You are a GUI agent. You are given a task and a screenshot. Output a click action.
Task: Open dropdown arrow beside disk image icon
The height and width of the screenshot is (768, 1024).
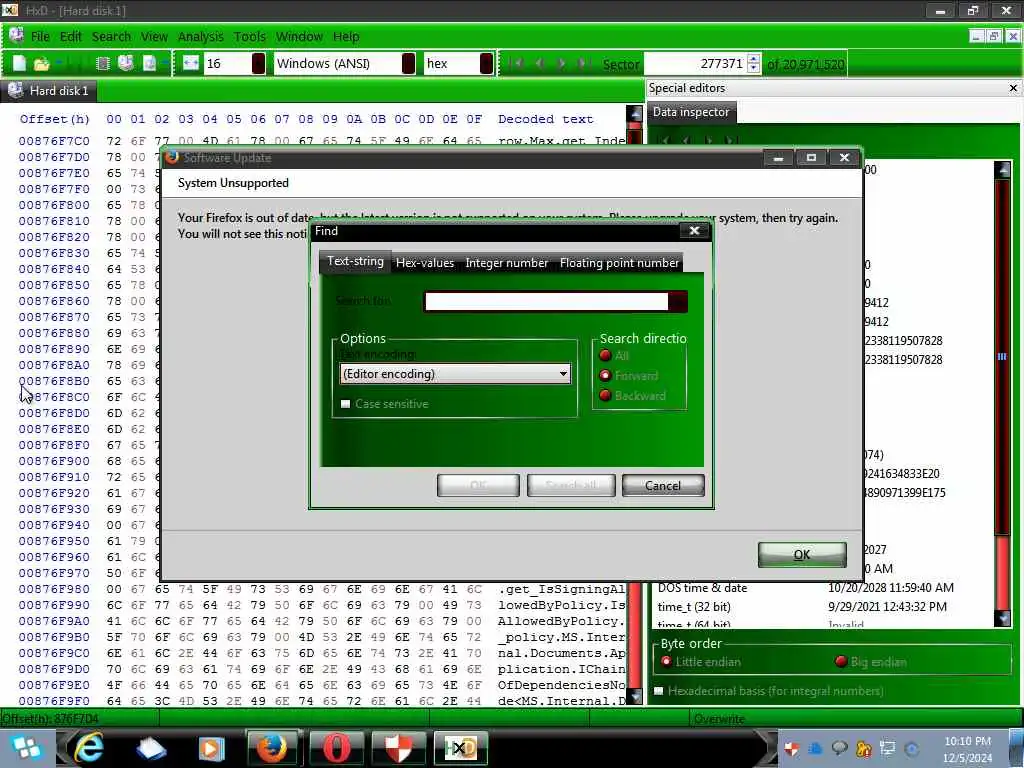[x=165, y=63]
